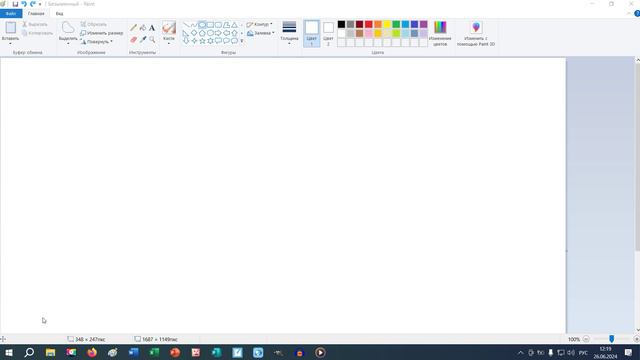Select Color 2 (Цвет 2) box
Screen dimensions: 640x360
pos(328,33)
